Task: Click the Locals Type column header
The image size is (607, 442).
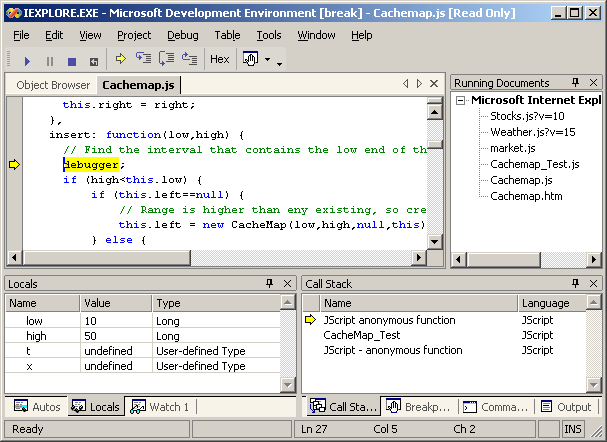Action: click(216, 303)
